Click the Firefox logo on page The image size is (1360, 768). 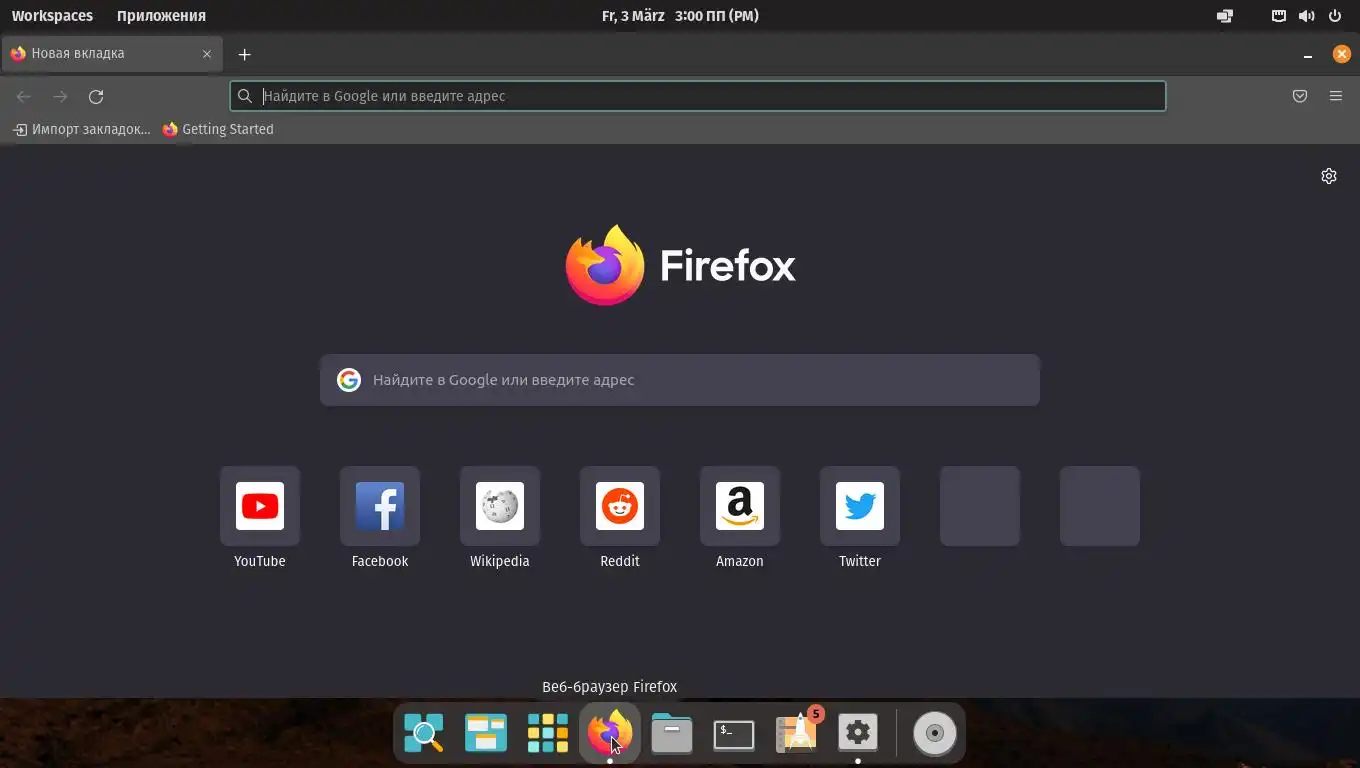click(606, 265)
